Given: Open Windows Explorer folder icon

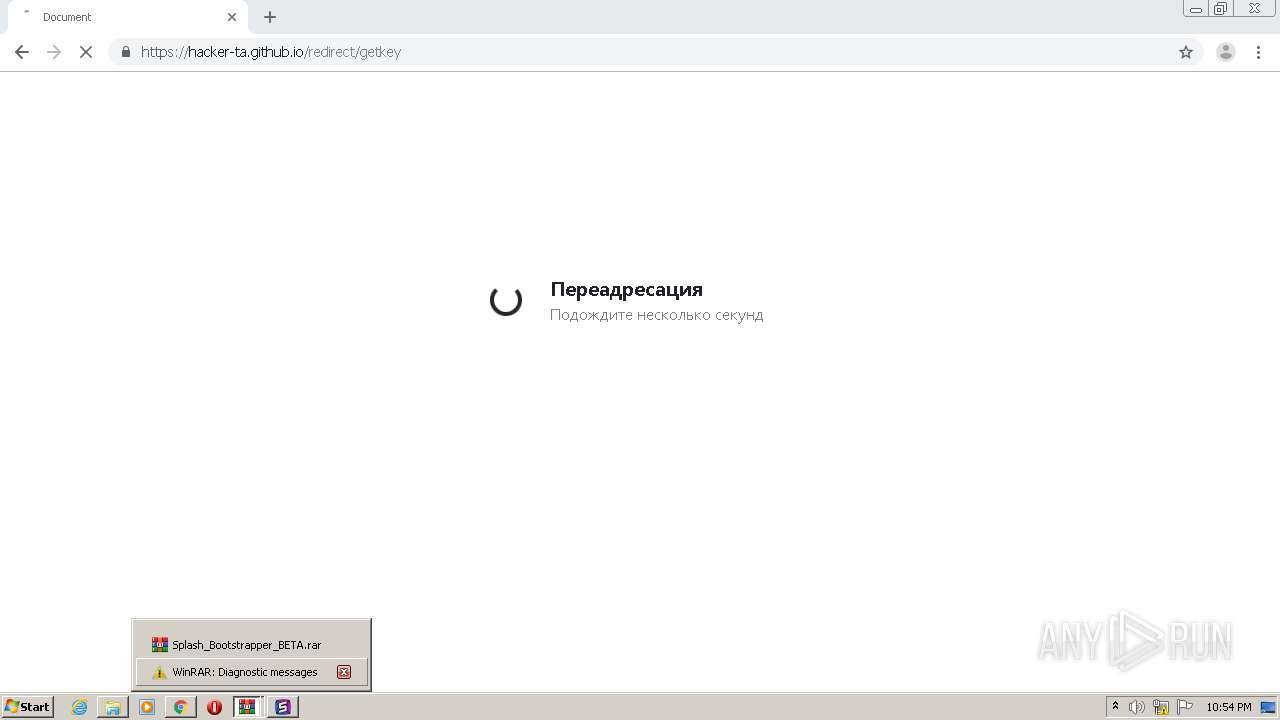Looking at the screenshot, I should (x=113, y=707).
